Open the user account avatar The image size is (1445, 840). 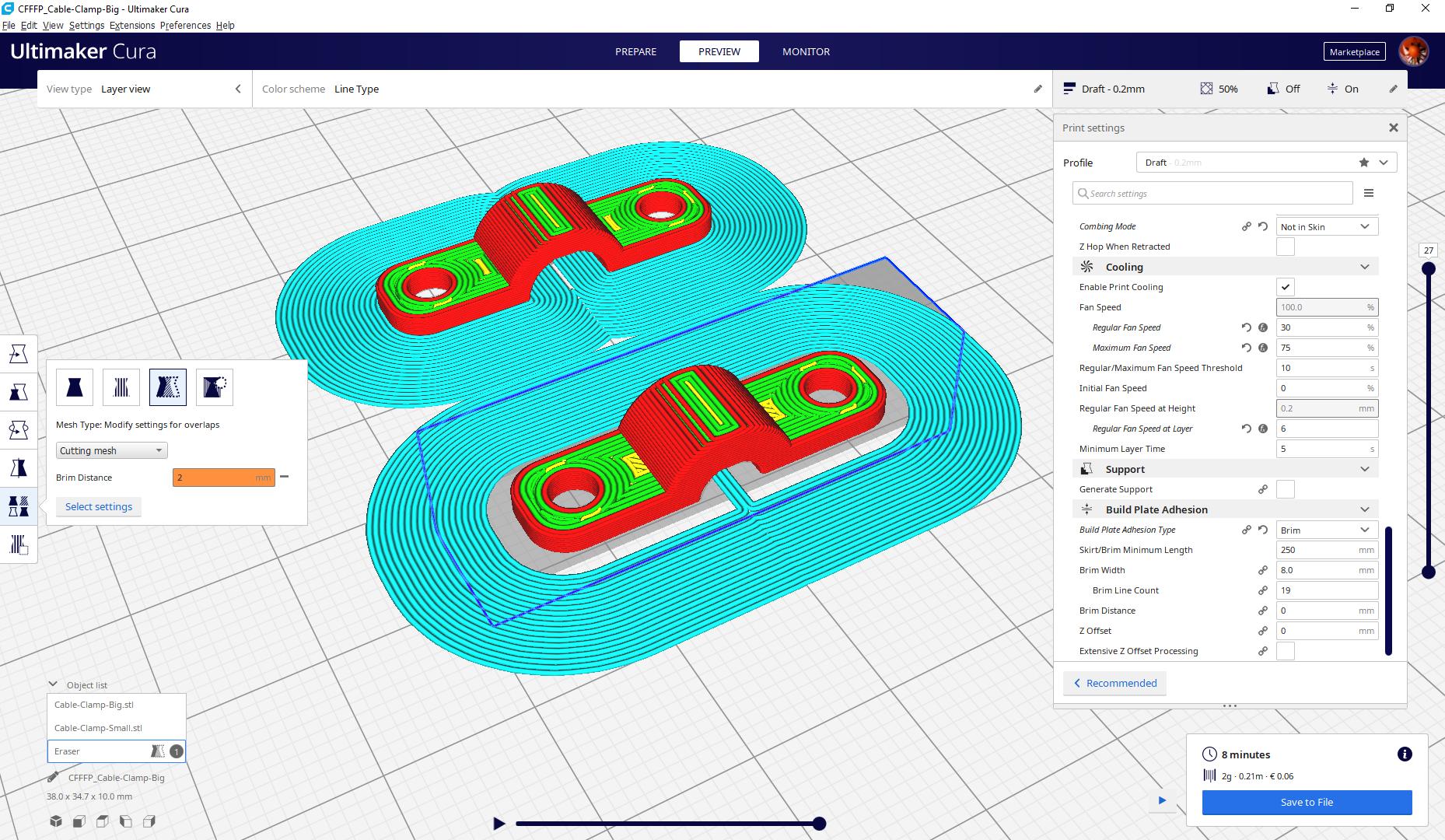(1413, 51)
